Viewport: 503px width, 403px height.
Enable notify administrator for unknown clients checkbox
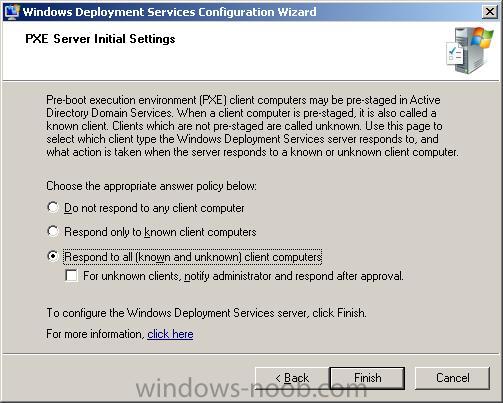[71, 276]
